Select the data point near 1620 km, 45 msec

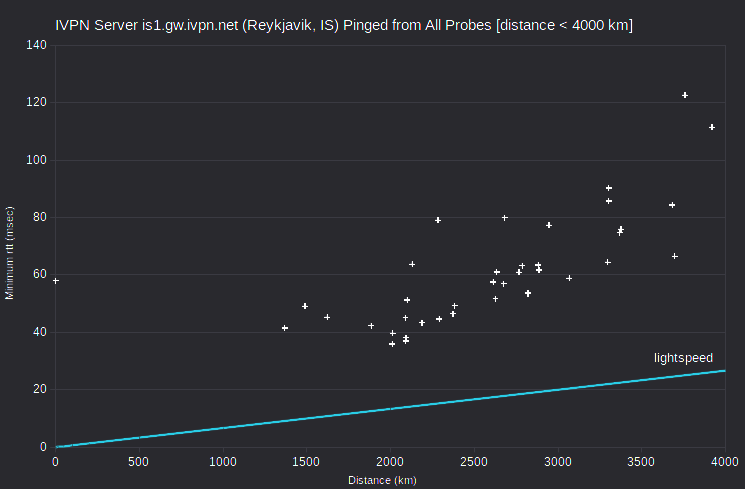pyautogui.click(x=327, y=317)
